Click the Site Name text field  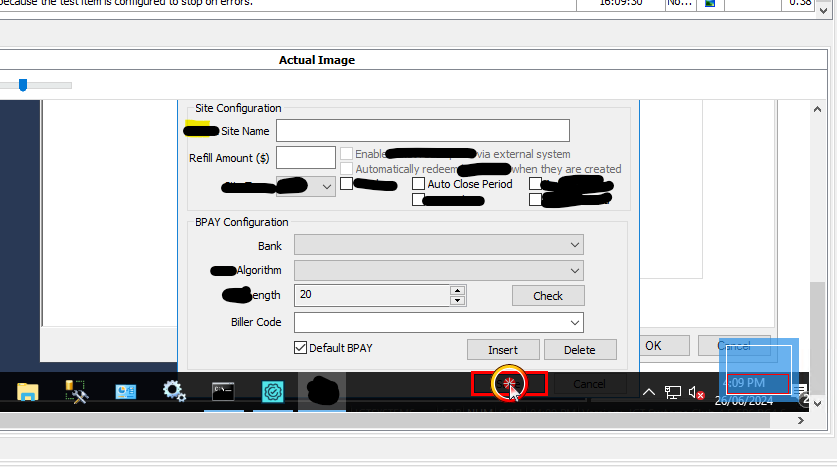click(x=422, y=131)
